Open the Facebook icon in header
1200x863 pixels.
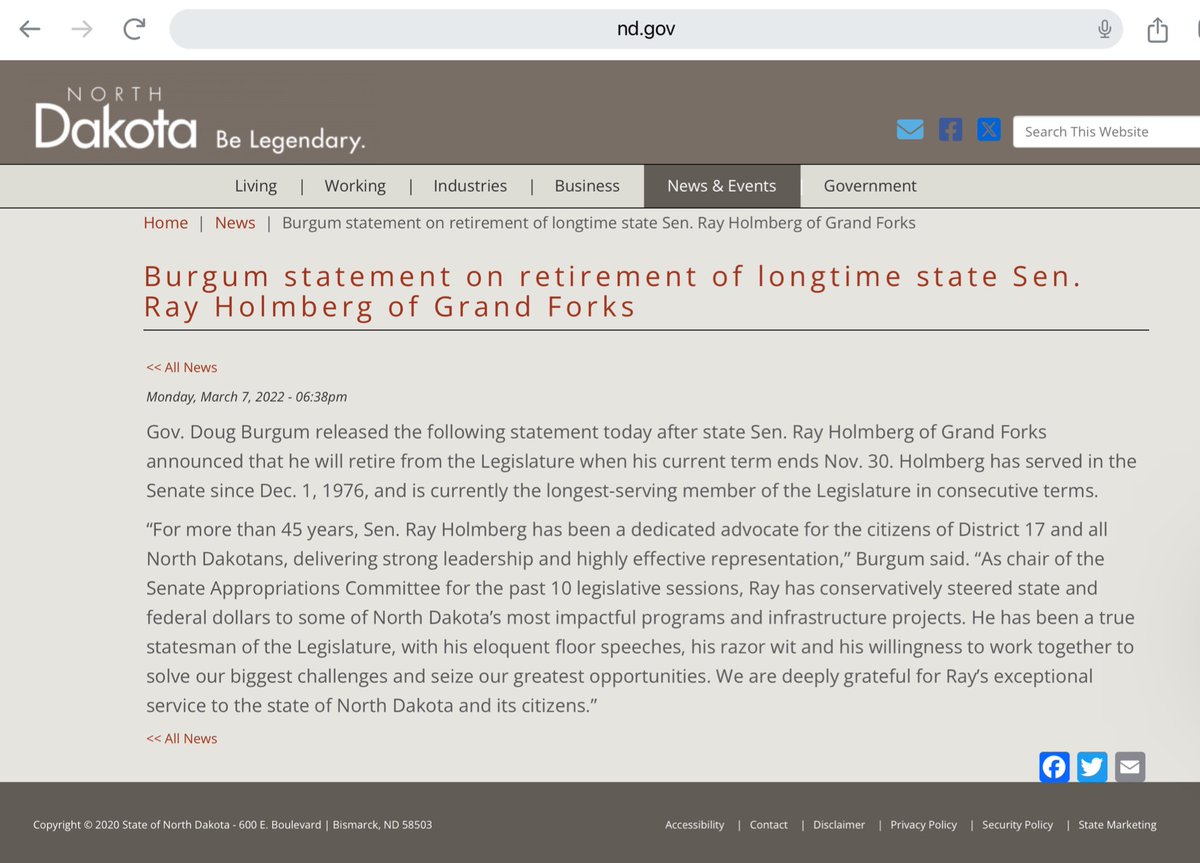click(950, 130)
